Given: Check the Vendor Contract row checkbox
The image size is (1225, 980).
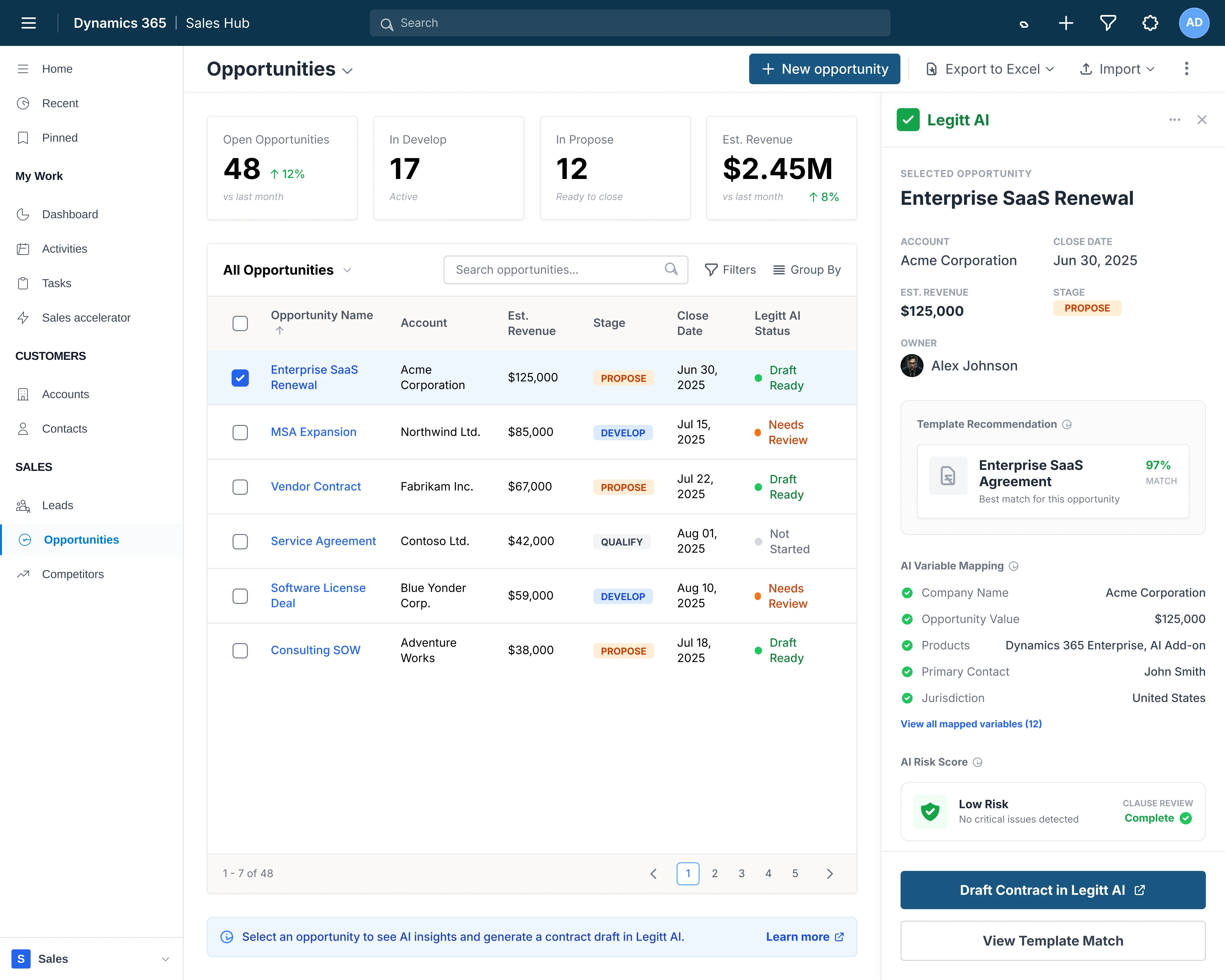Looking at the screenshot, I should (x=240, y=487).
